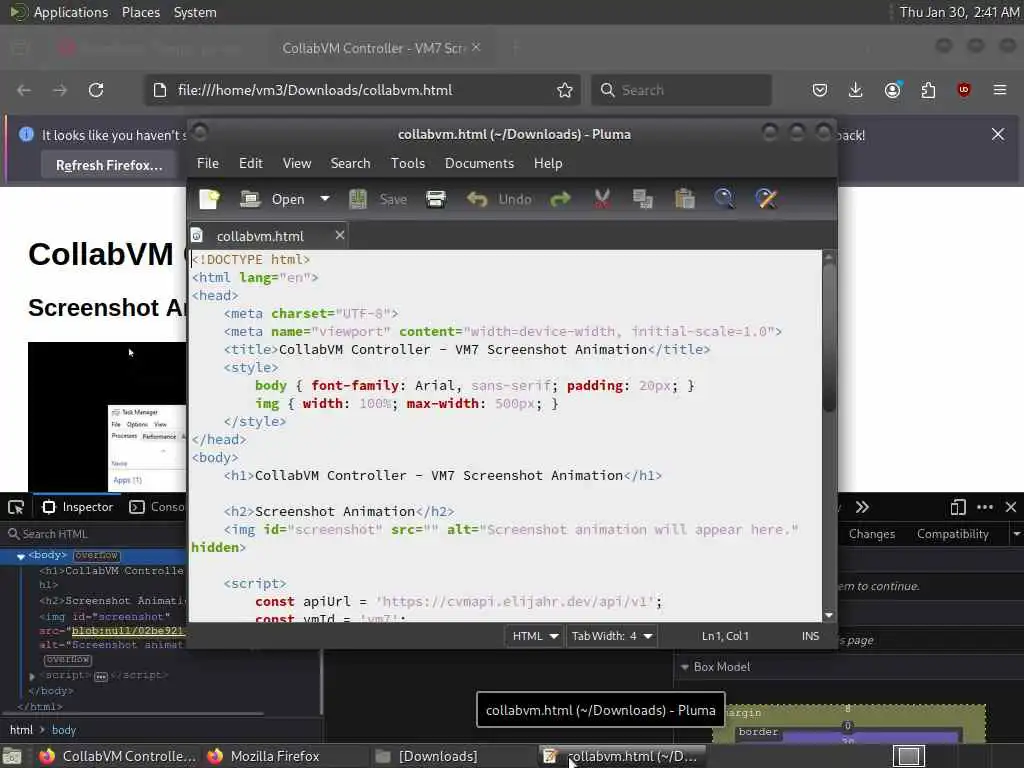This screenshot has width=1024, height=768.
Task: Open the Tab Width dropdown
Action: click(611, 636)
